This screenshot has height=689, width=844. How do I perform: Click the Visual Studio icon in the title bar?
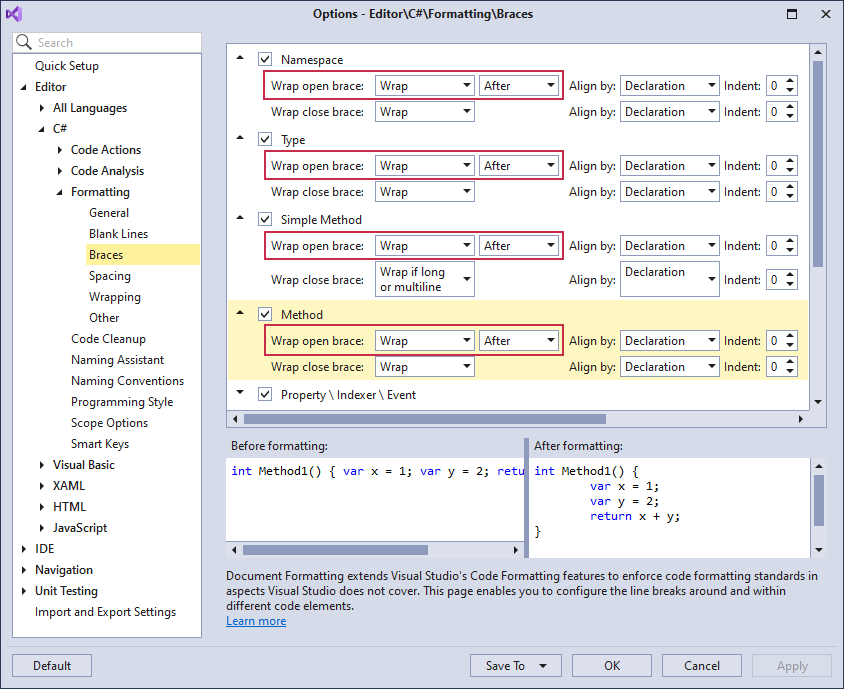click(14, 13)
